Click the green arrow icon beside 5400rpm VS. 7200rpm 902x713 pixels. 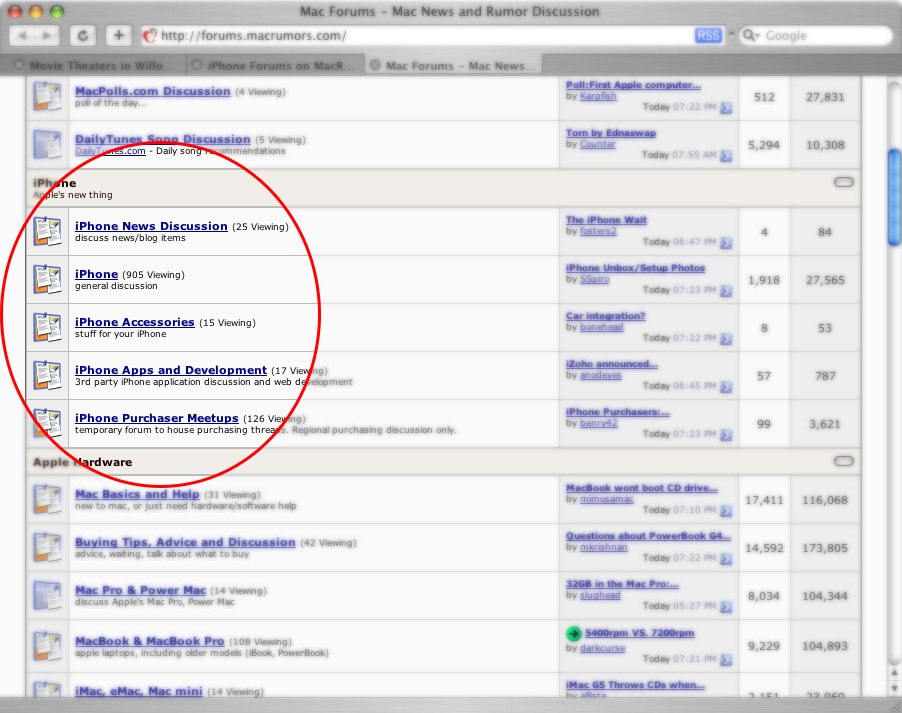click(574, 634)
